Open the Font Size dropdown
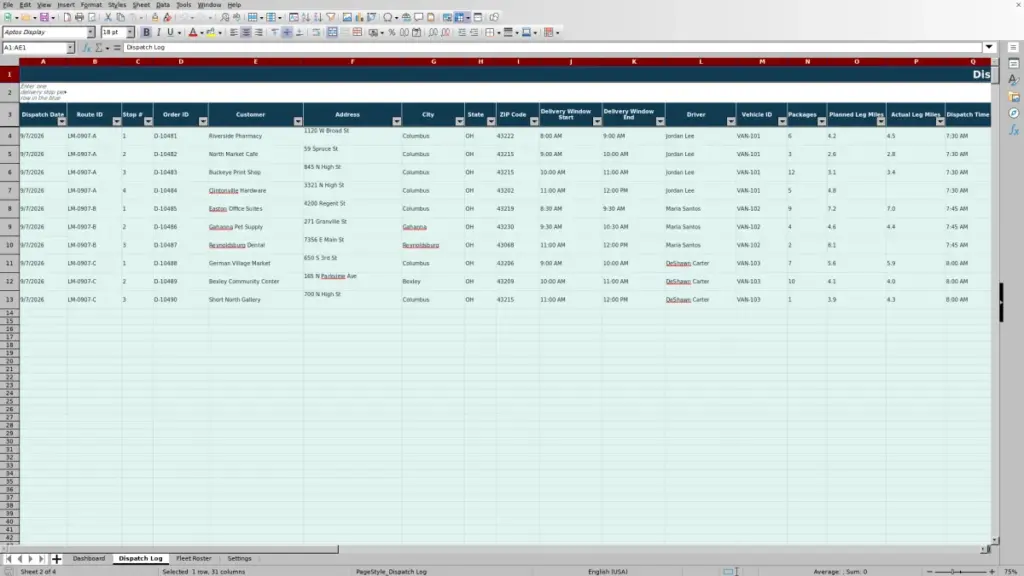 click(x=130, y=32)
